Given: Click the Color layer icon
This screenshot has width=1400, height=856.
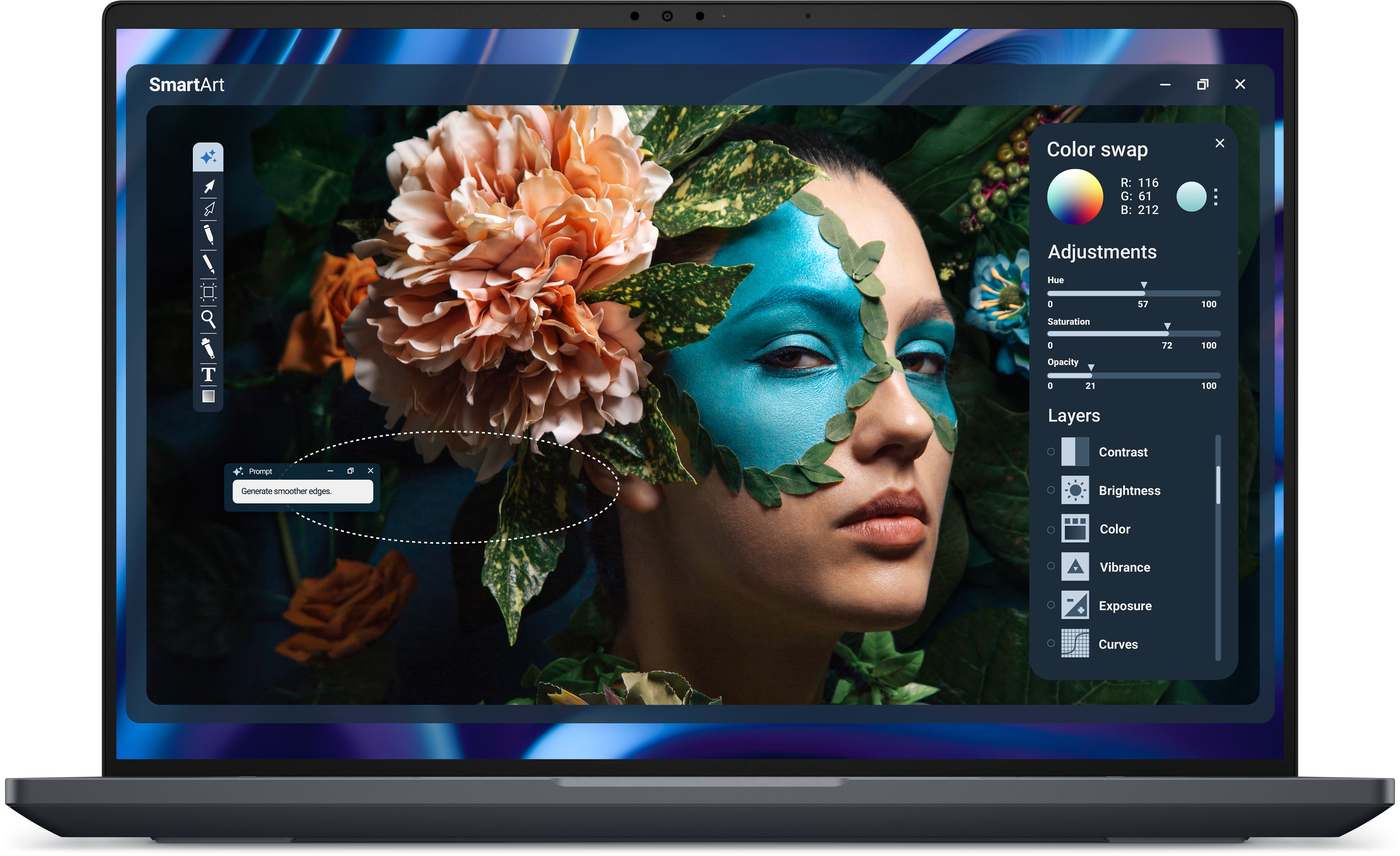Looking at the screenshot, I should (1075, 528).
